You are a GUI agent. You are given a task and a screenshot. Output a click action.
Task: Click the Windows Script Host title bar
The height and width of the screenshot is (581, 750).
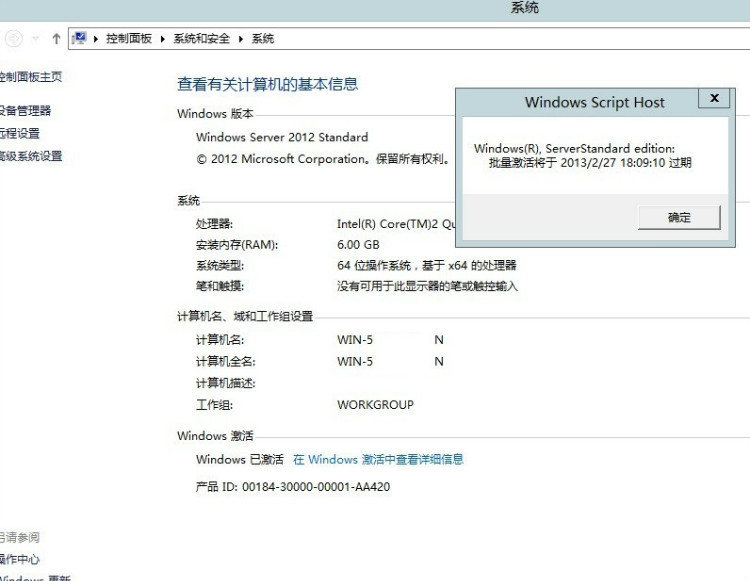point(595,102)
